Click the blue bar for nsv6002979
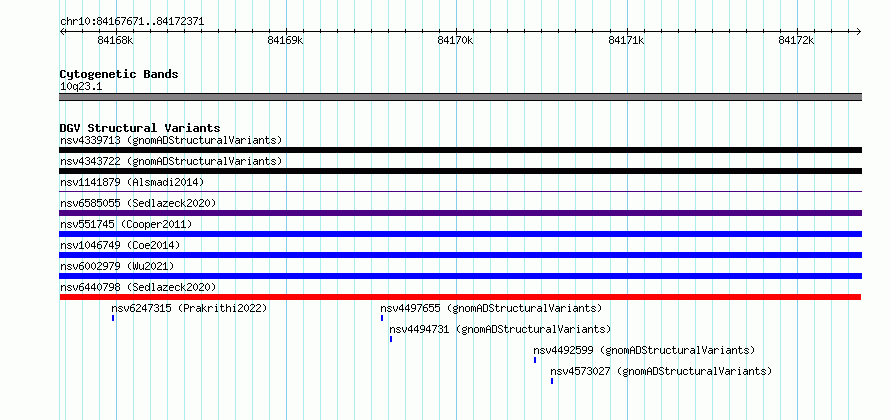The width and height of the screenshot is (890, 420). point(460,276)
